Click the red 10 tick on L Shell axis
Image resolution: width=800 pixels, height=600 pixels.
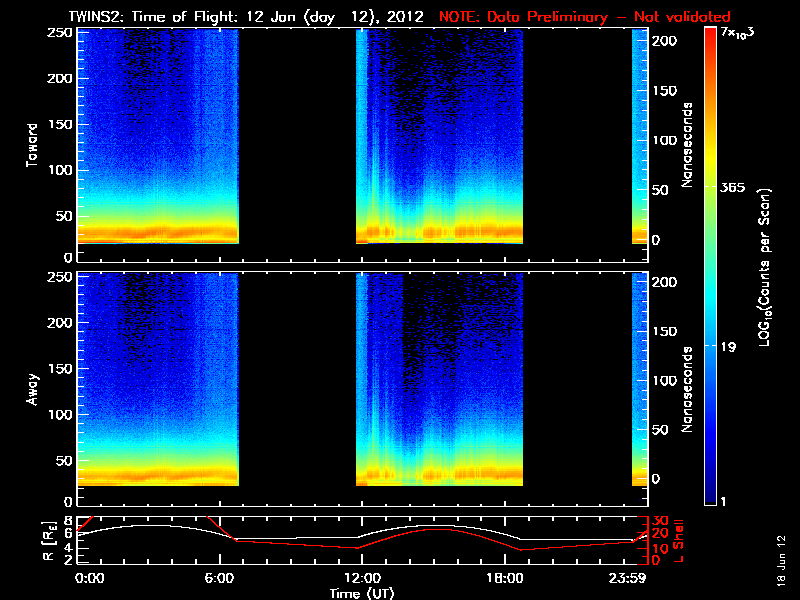pos(660,548)
